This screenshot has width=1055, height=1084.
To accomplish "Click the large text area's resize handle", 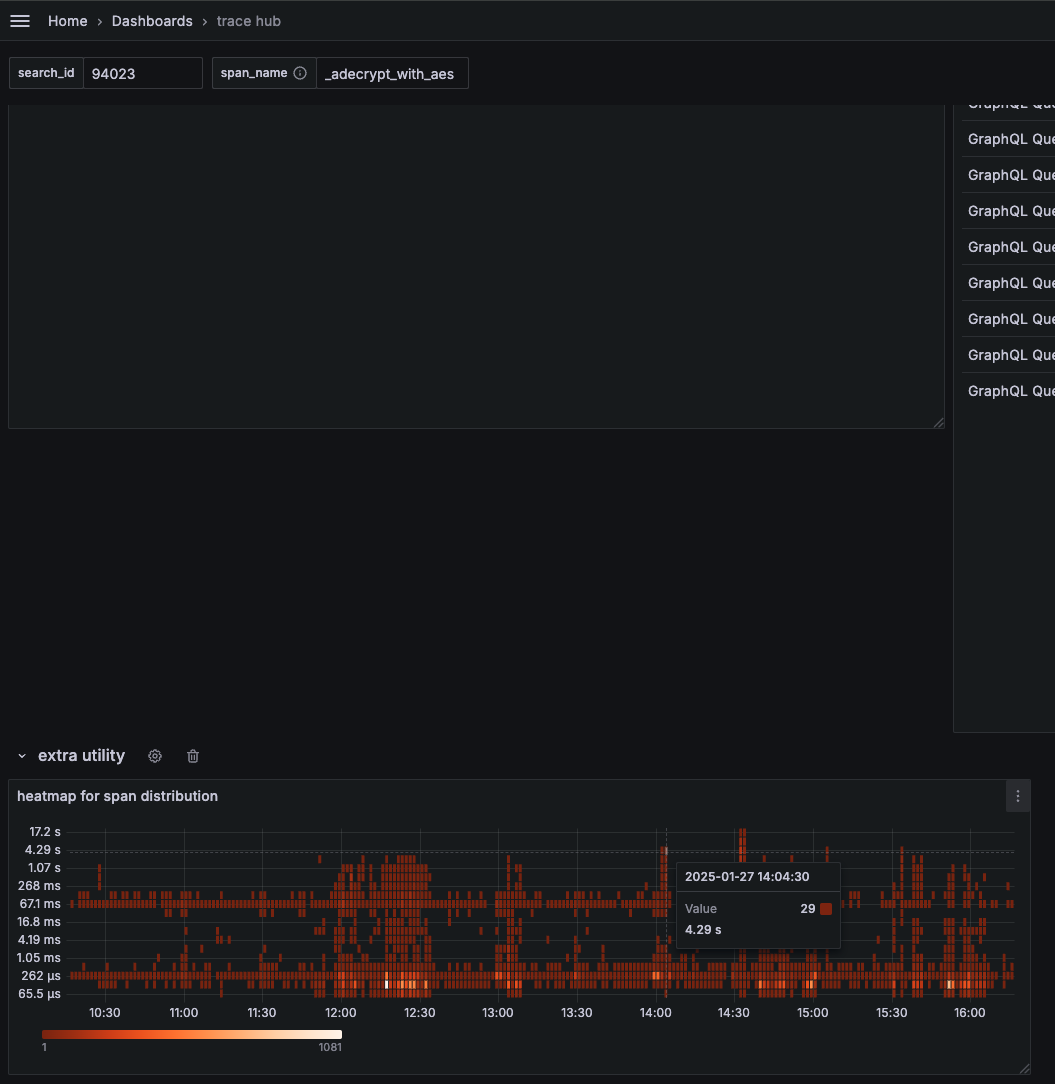I will (938, 423).
